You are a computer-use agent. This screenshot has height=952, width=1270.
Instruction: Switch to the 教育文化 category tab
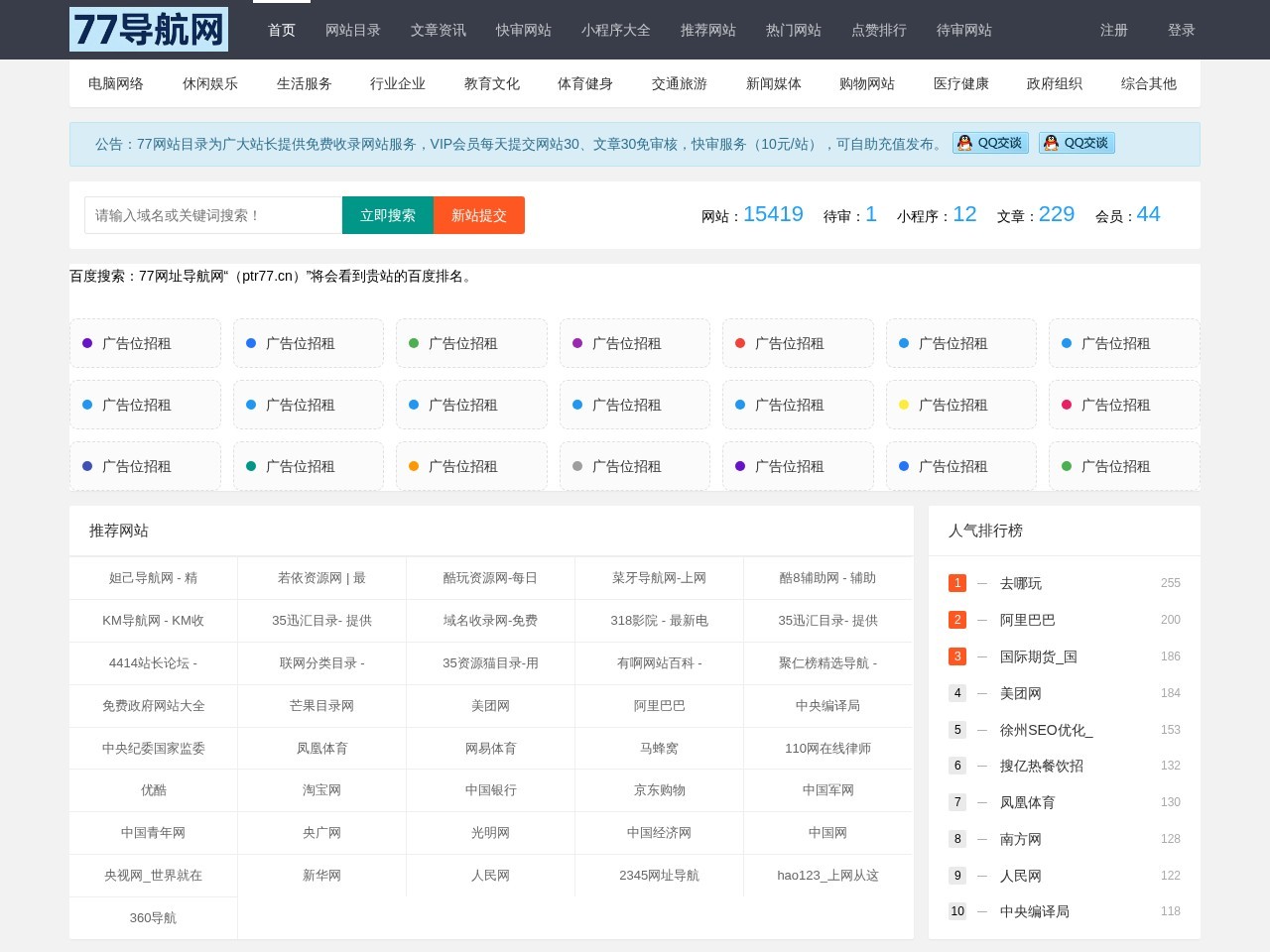click(492, 83)
